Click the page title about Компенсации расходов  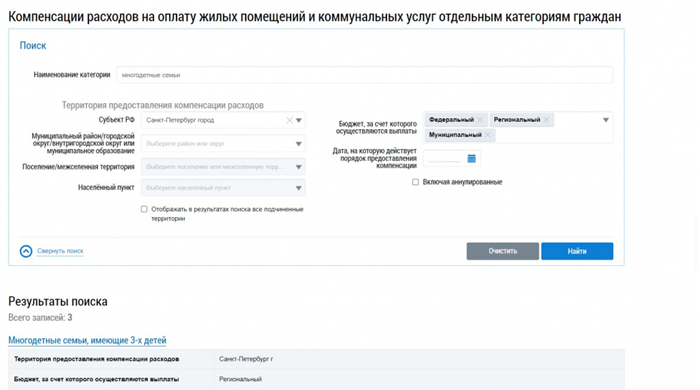[x=314, y=17]
